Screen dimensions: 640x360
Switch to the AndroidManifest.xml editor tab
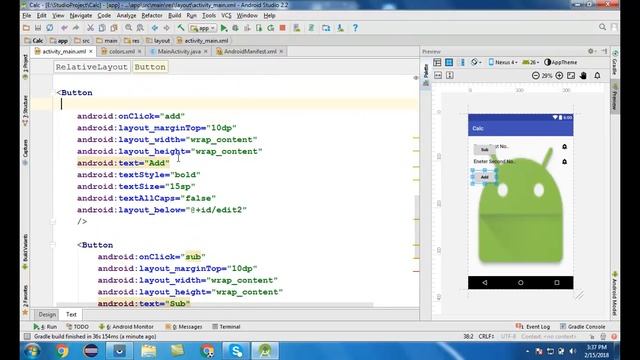(x=250, y=51)
